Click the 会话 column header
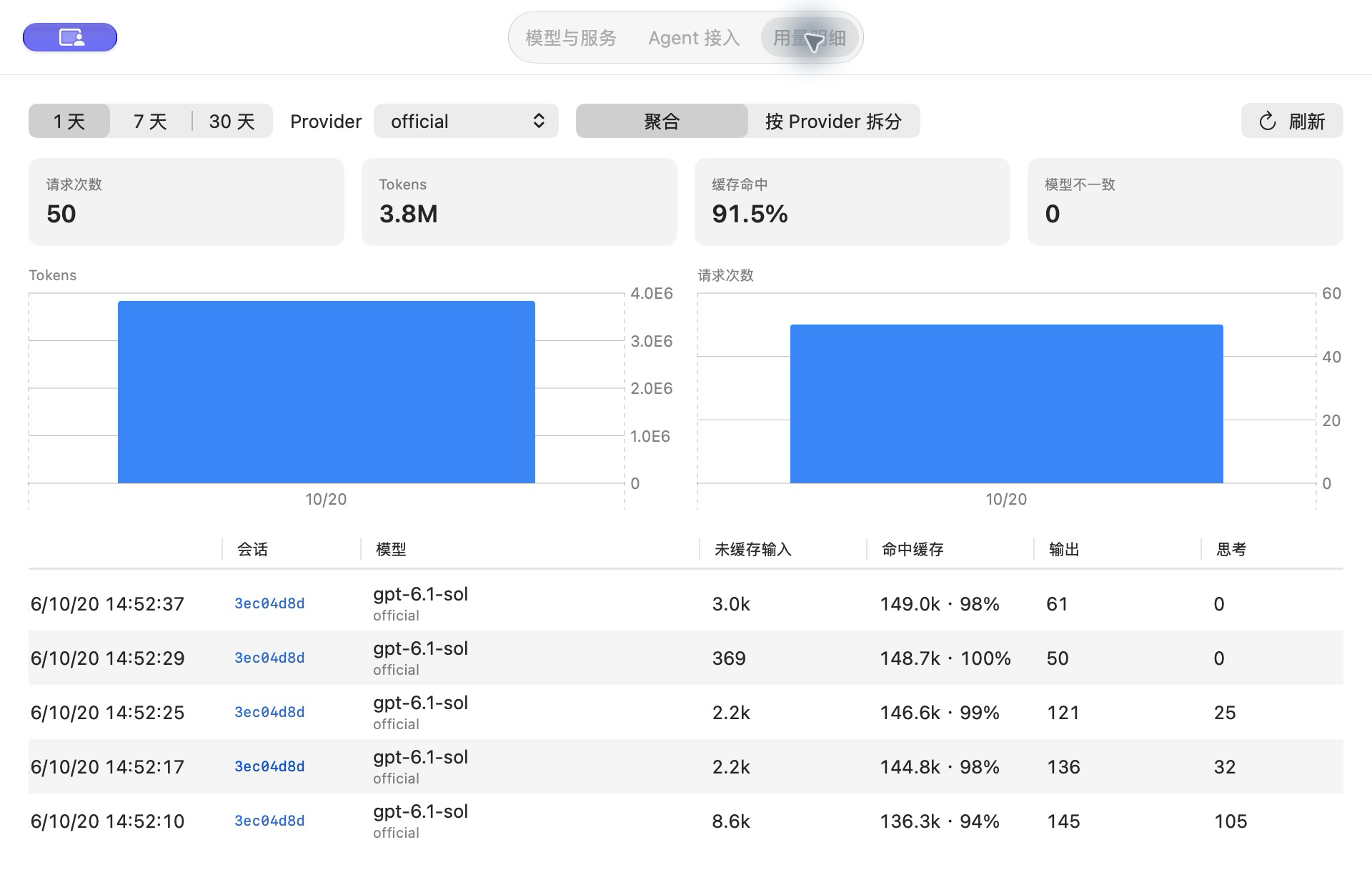The width and height of the screenshot is (1372, 875). pyautogui.click(x=252, y=549)
